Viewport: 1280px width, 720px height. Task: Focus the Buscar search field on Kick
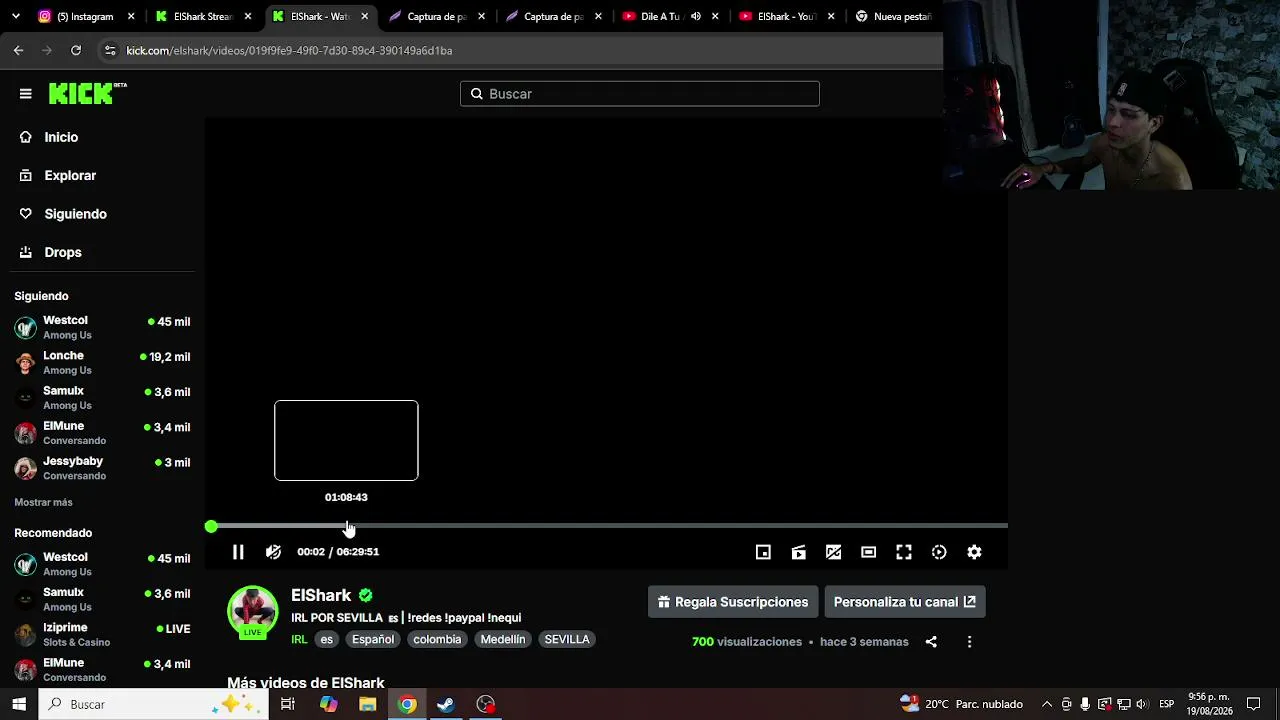[640, 94]
